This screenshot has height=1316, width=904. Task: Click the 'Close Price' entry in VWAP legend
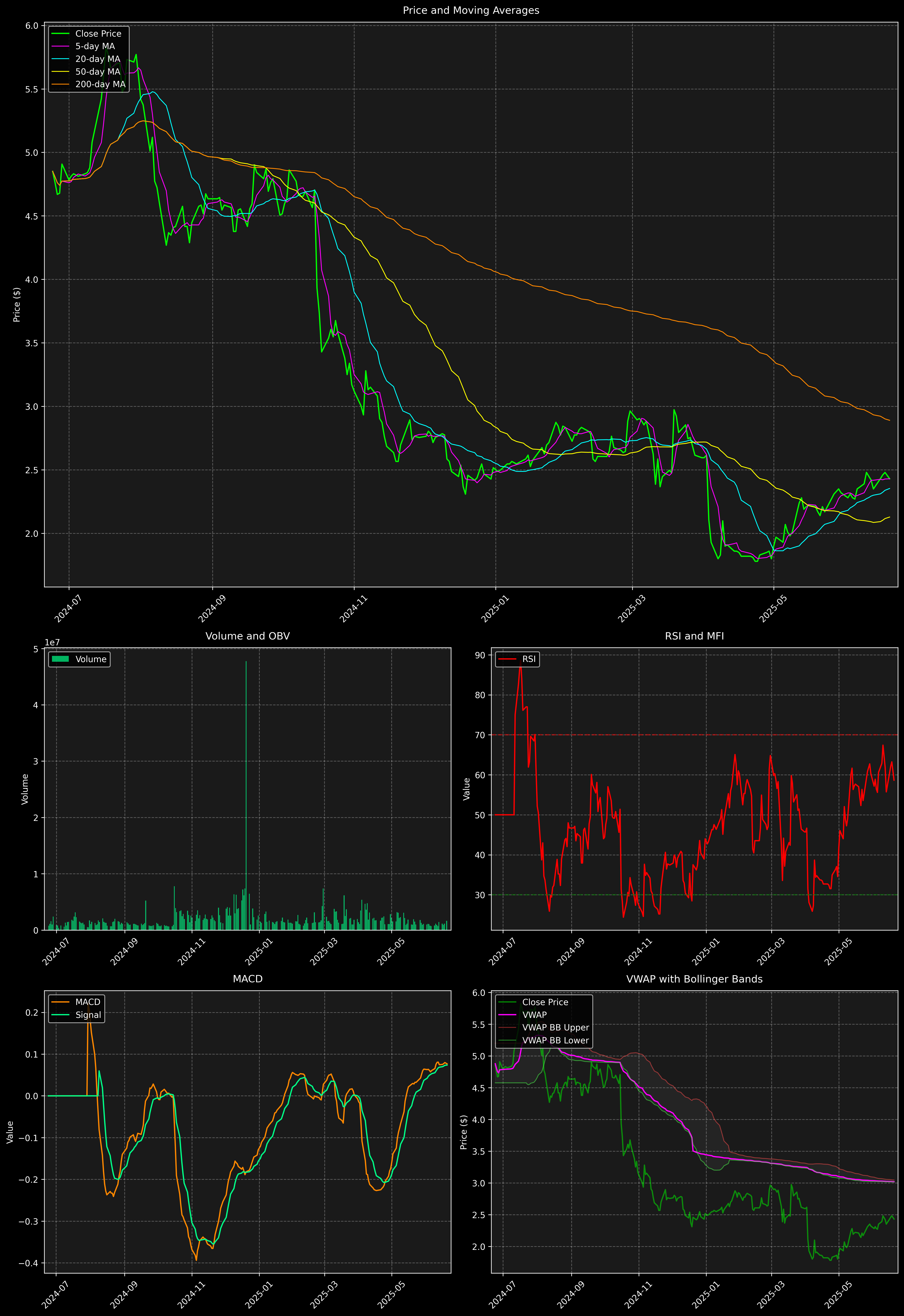(533, 1002)
